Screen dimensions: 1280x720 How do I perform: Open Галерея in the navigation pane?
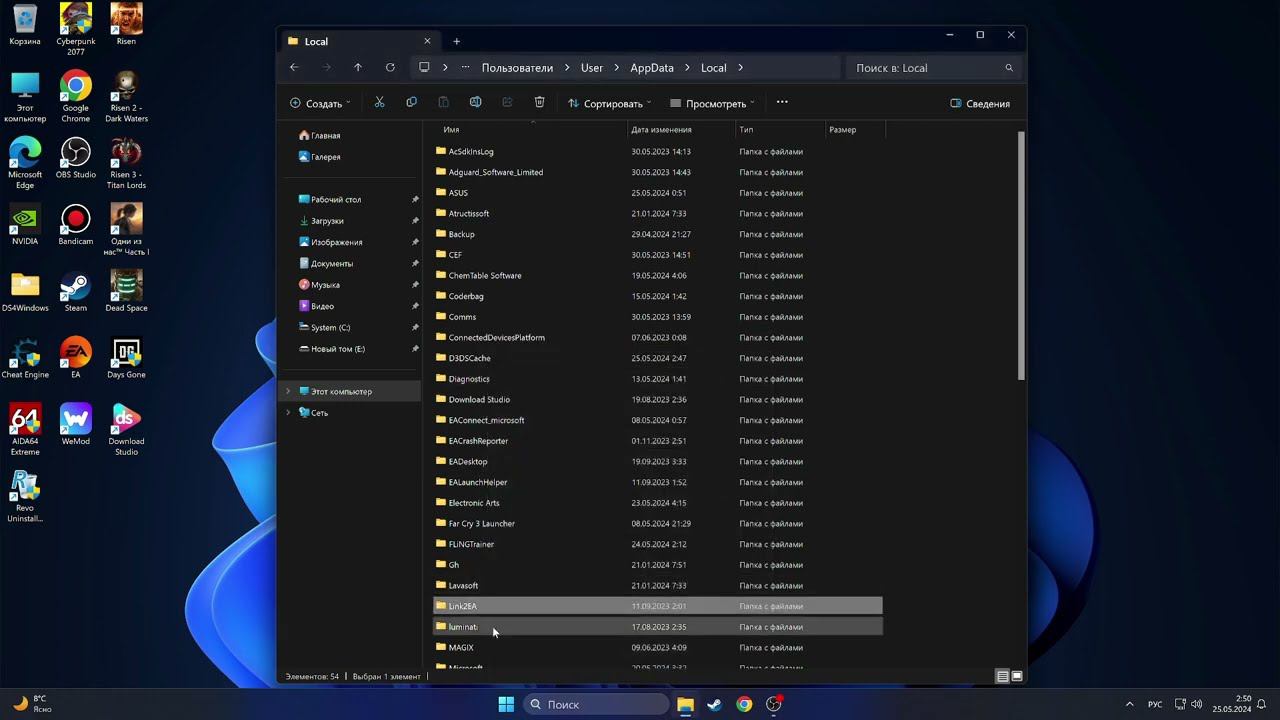[x=326, y=157]
